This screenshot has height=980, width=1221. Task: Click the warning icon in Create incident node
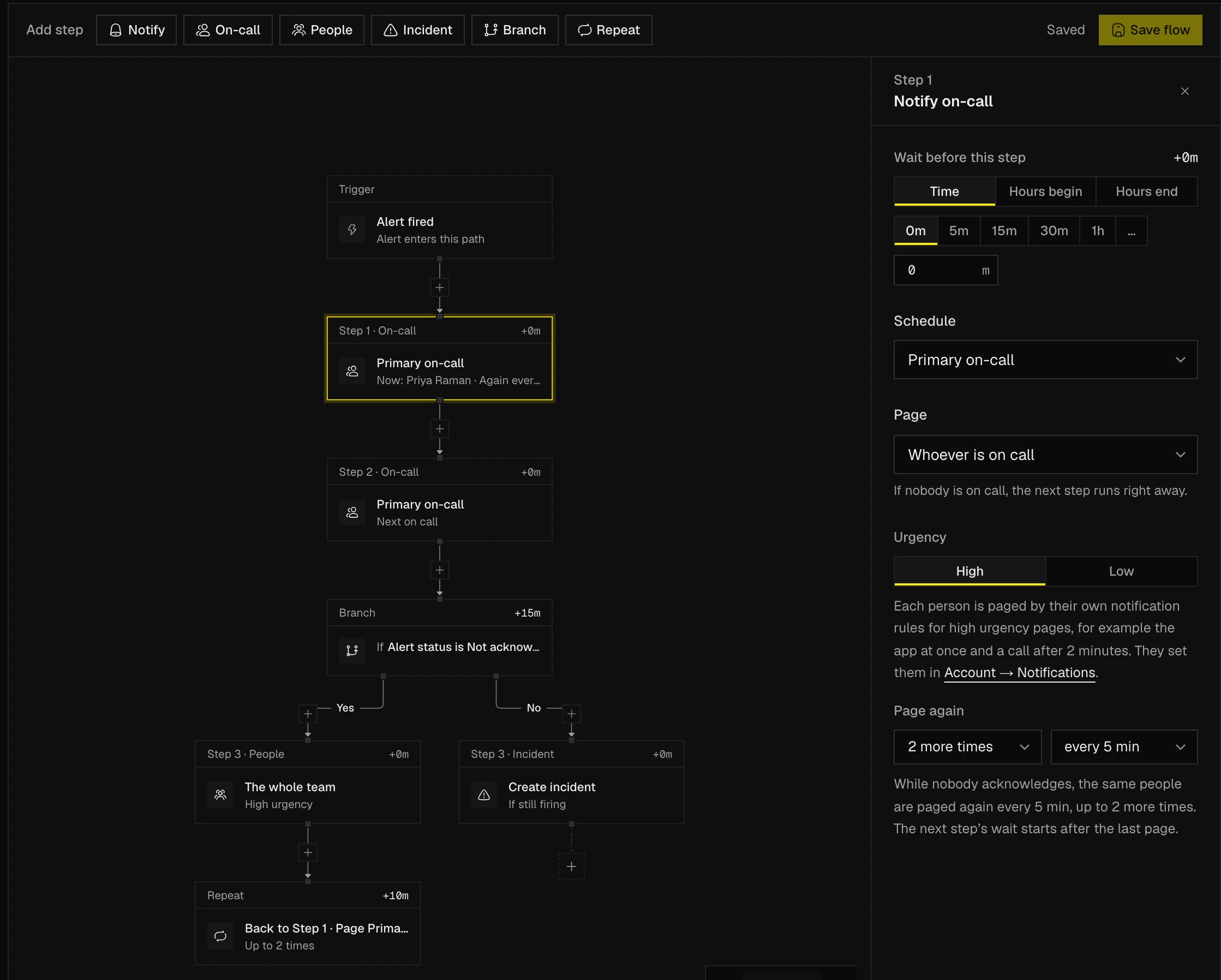[484, 796]
